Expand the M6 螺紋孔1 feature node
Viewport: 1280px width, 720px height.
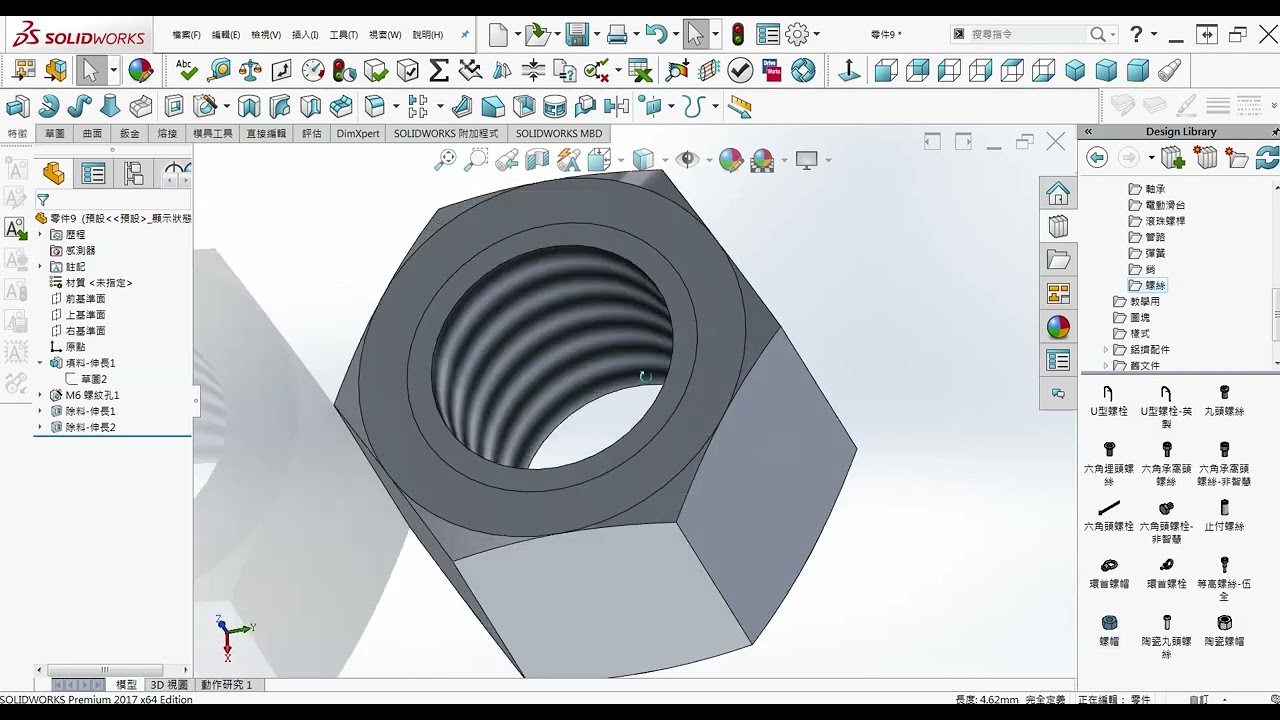coord(41,395)
